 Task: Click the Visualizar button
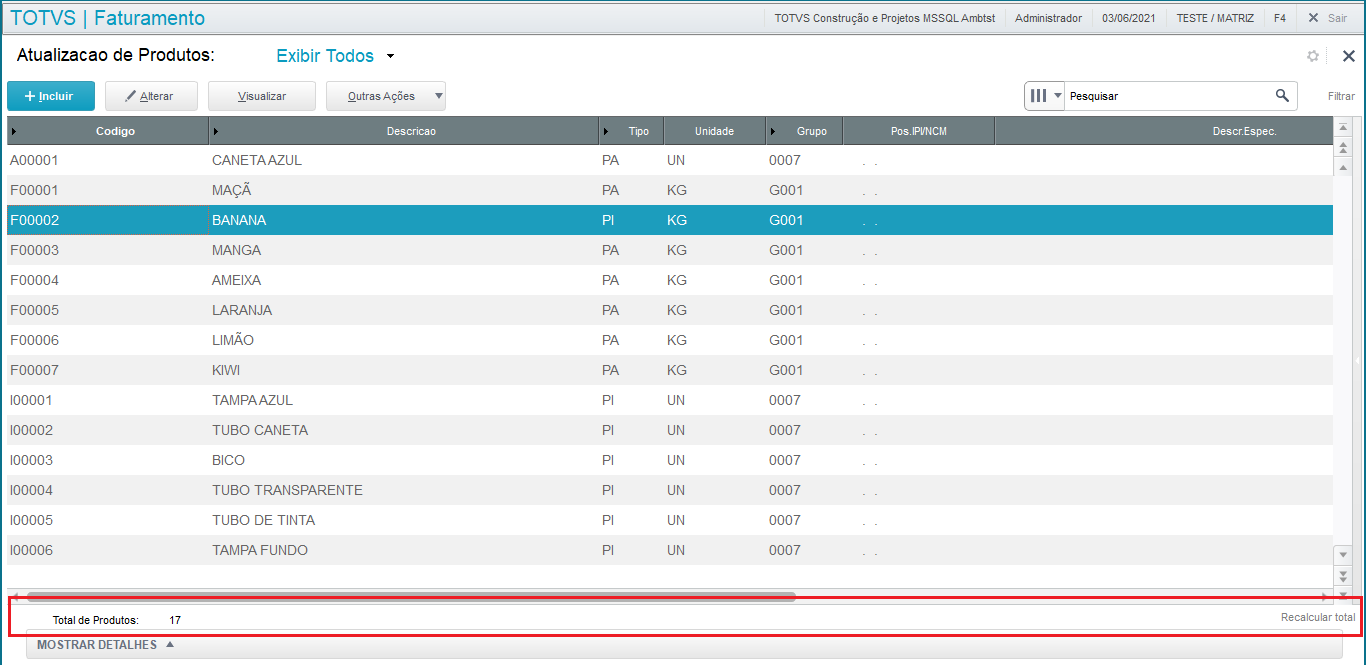point(262,96)
